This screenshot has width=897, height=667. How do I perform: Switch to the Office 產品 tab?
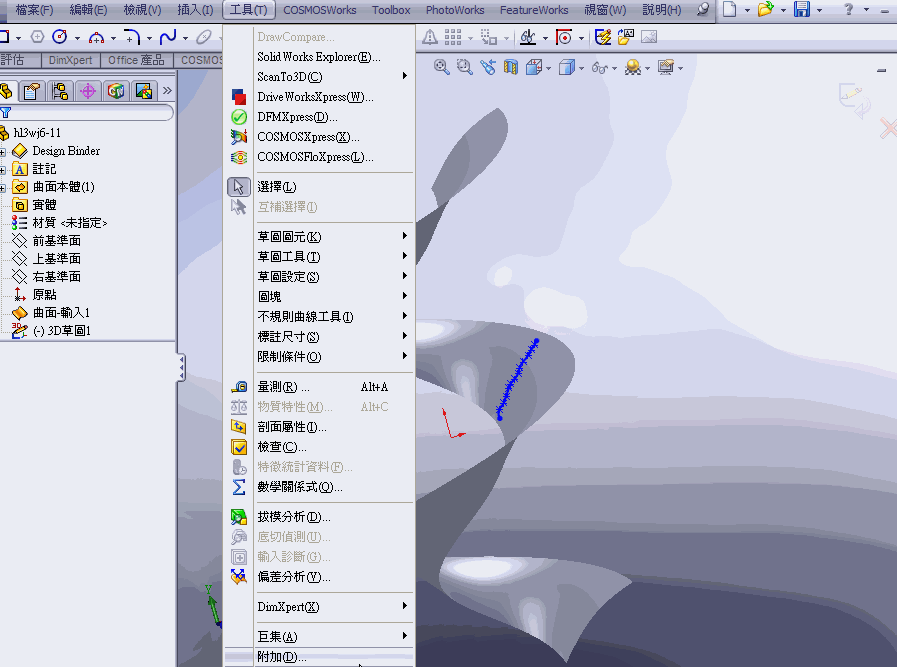pos(136,60)
